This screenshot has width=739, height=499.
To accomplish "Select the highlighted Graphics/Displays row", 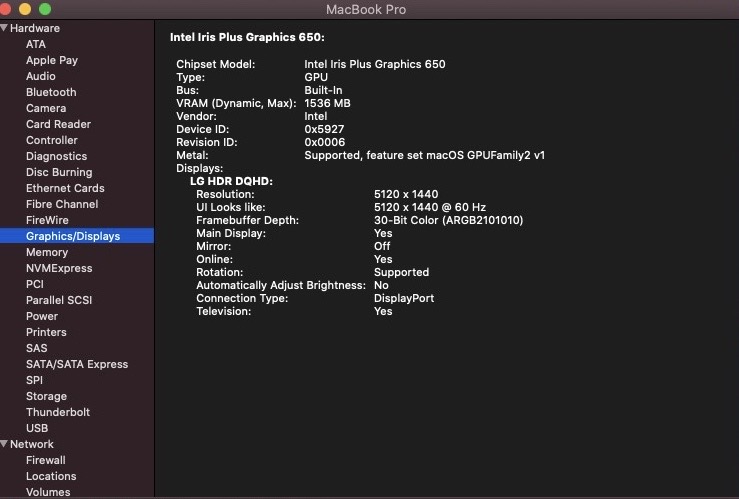I will click(x=77, y=236).
